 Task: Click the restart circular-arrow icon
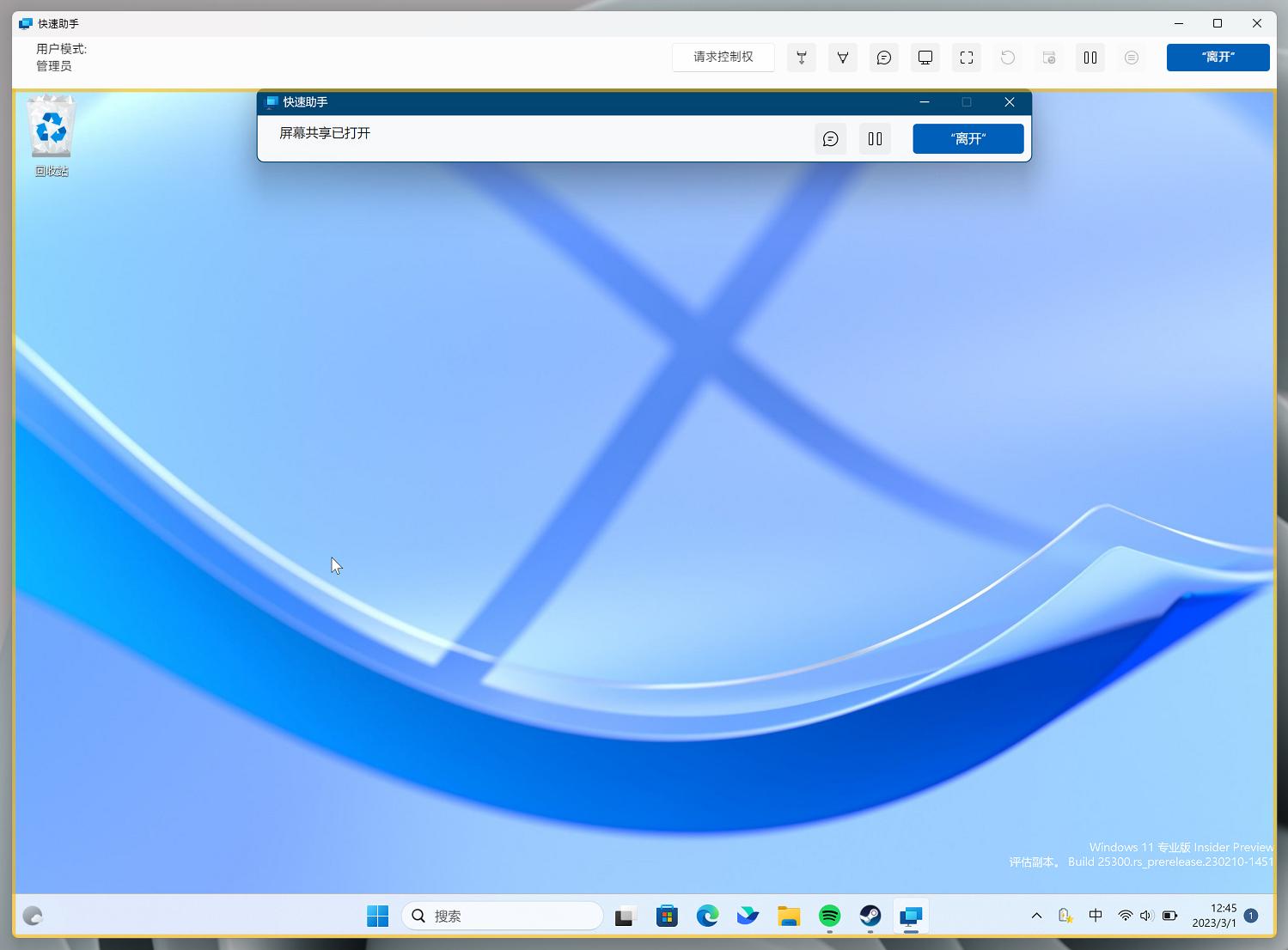pyautogui.click(x=1008, y=58)
